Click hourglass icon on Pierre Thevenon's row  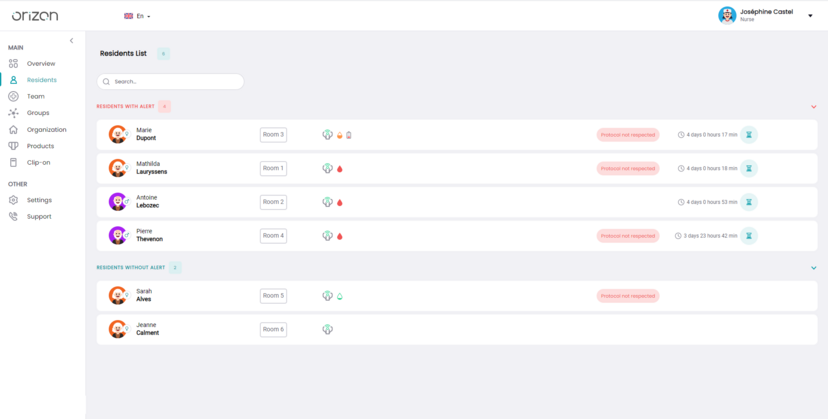749,236
